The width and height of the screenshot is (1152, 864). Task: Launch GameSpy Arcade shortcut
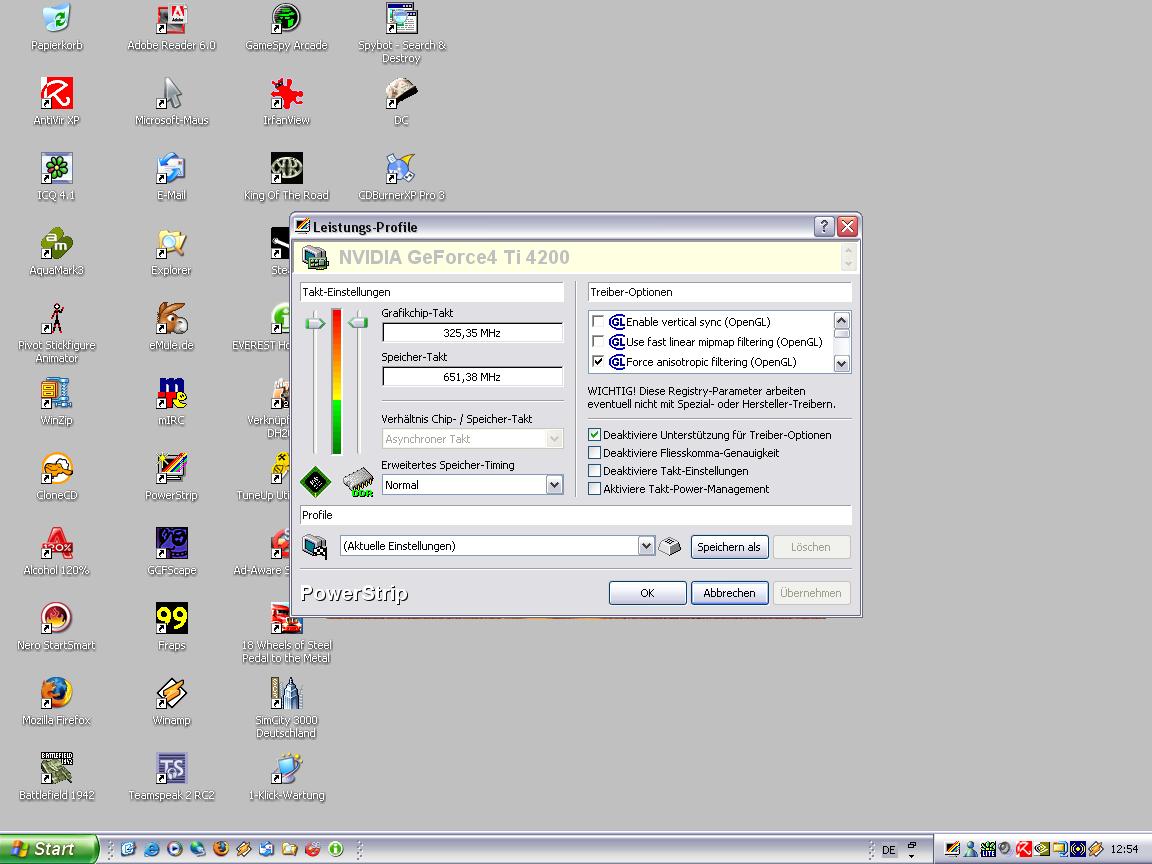point(286,18)
